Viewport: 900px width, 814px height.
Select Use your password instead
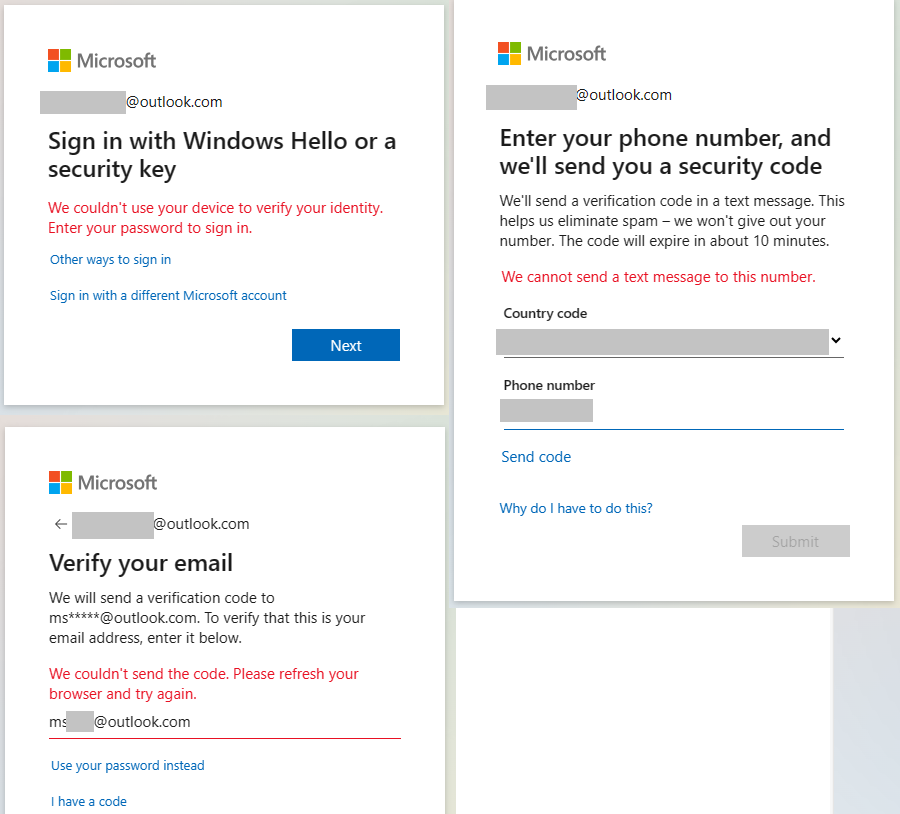tap(127, 765)
